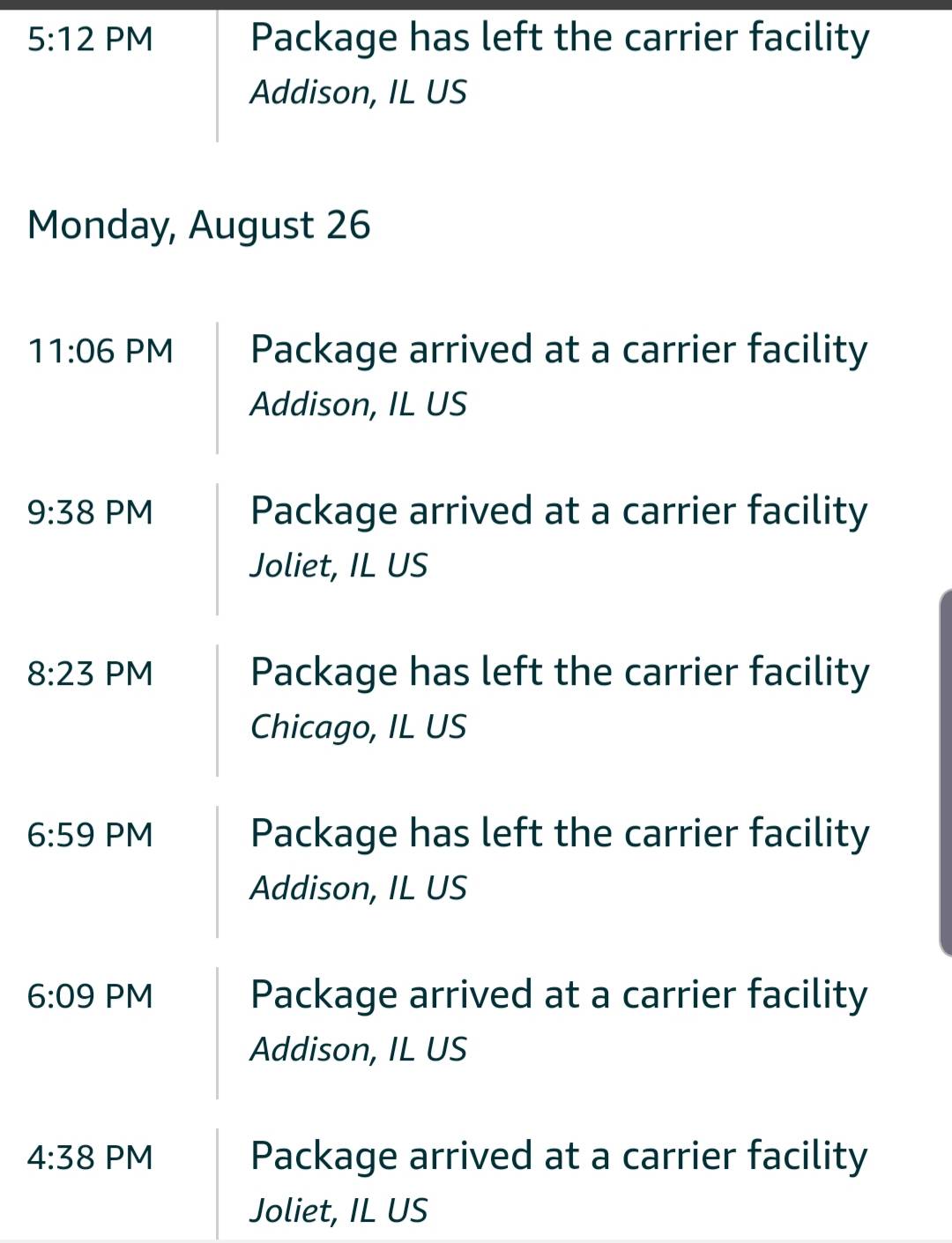Tap the 9:38 PM 'arrived at a carrier facility' status
This screenshot has height=1243, width=952.
pos(558,511)
